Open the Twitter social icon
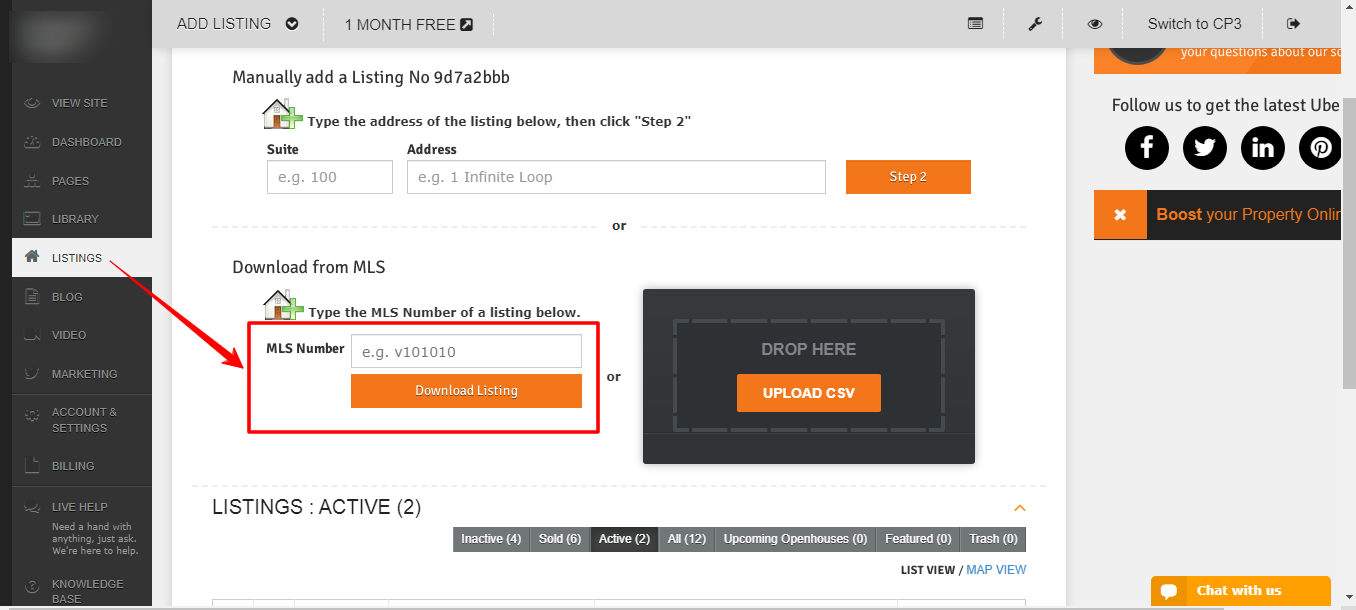 point(1205,148)
